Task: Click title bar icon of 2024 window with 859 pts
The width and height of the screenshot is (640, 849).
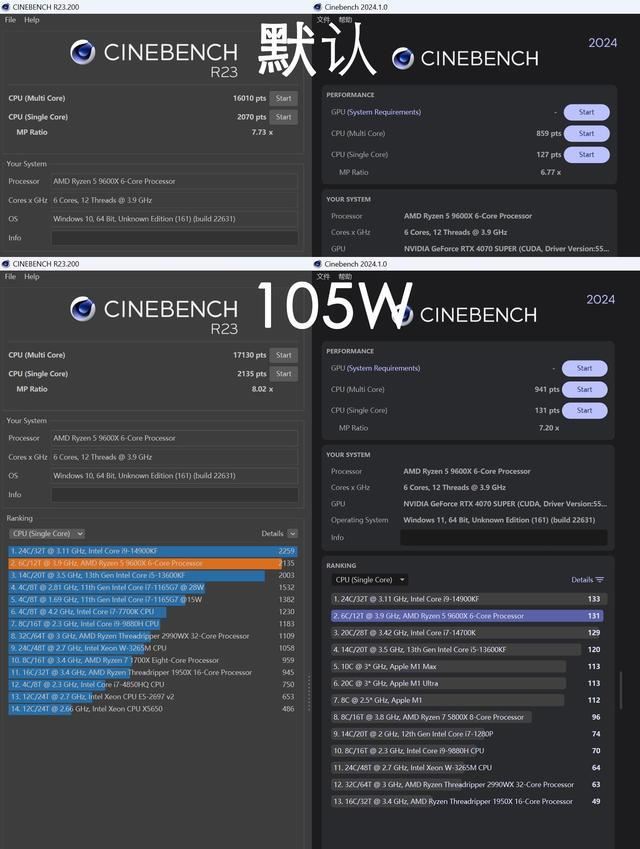Action: 317,7
